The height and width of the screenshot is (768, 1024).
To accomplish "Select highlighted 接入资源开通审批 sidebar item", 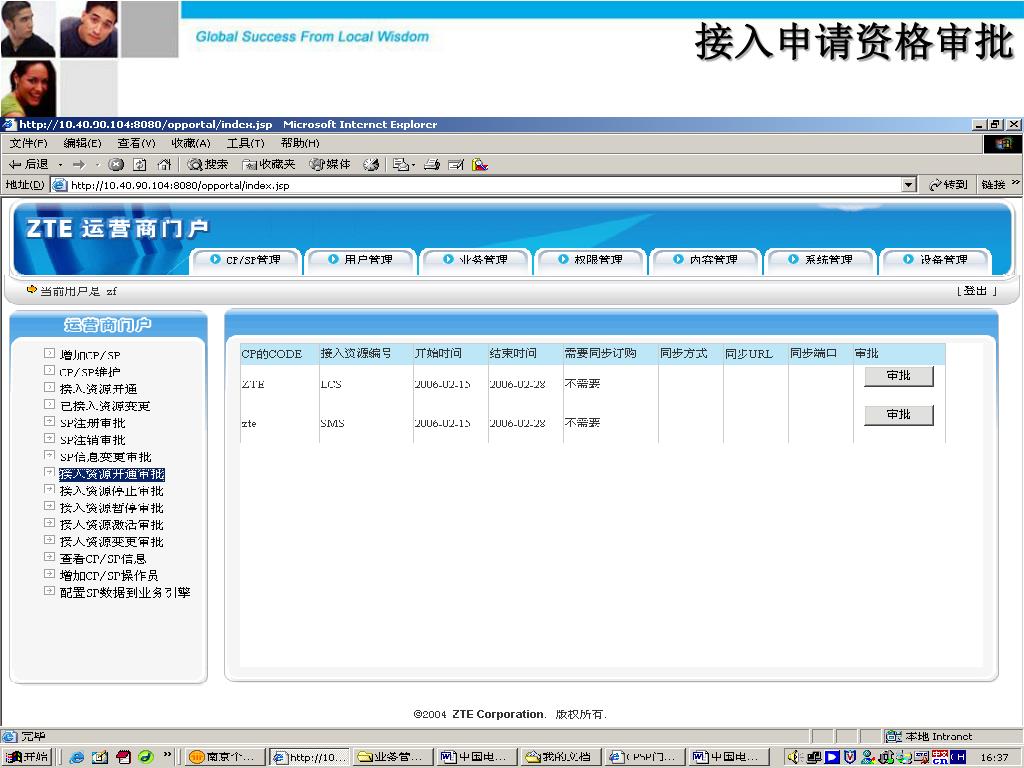I will (x=112, y=474).
